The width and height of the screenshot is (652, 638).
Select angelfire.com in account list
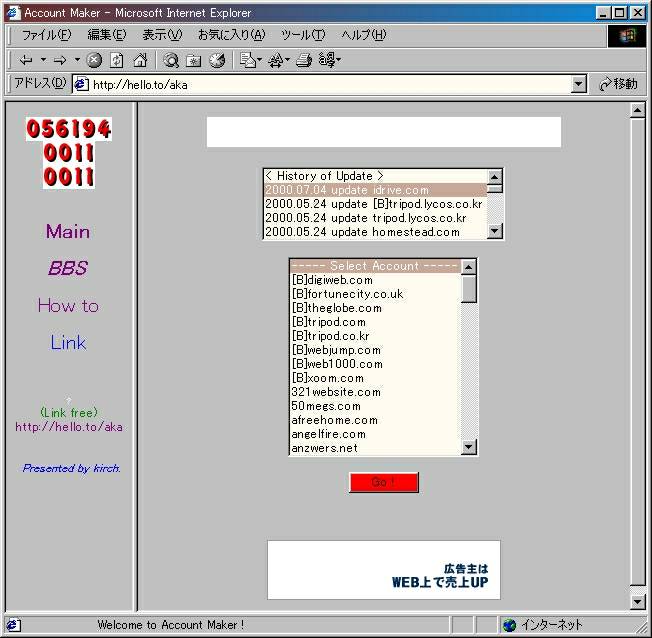click(x=375, y=434)
